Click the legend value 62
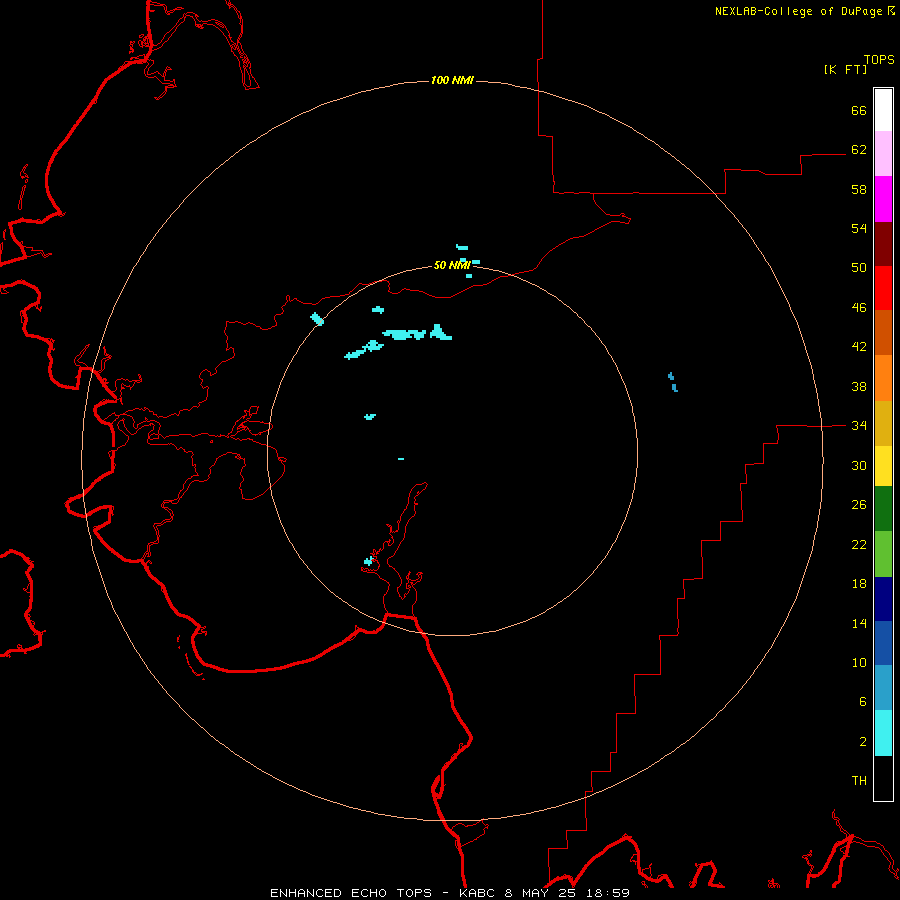The width and height of the screenshot is (900, 900). [859, 150]
